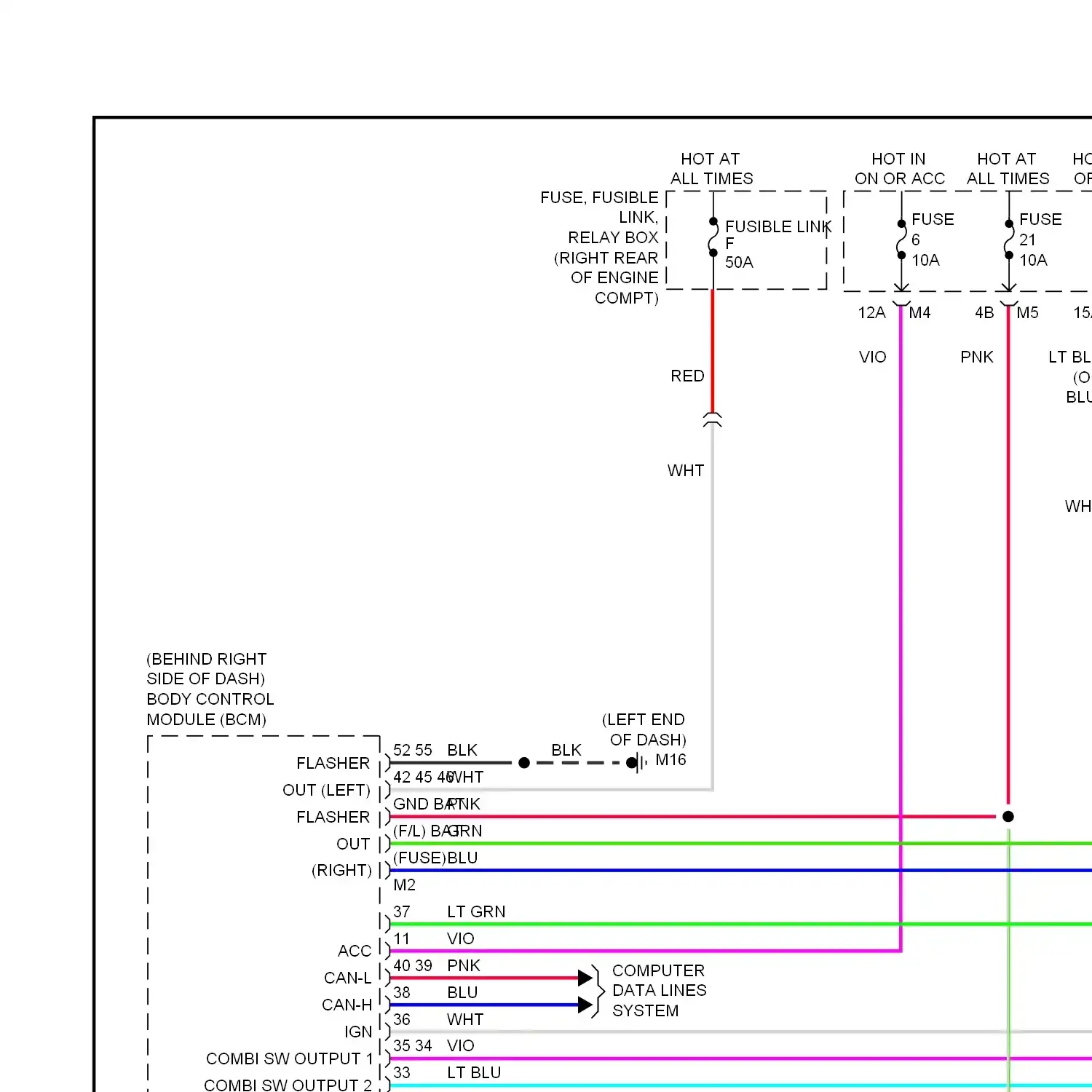Screen dimensions: 1092x1092
Task: Click the COMPUTER DATA LINES SYSTEM label
Action: (660, 990)
